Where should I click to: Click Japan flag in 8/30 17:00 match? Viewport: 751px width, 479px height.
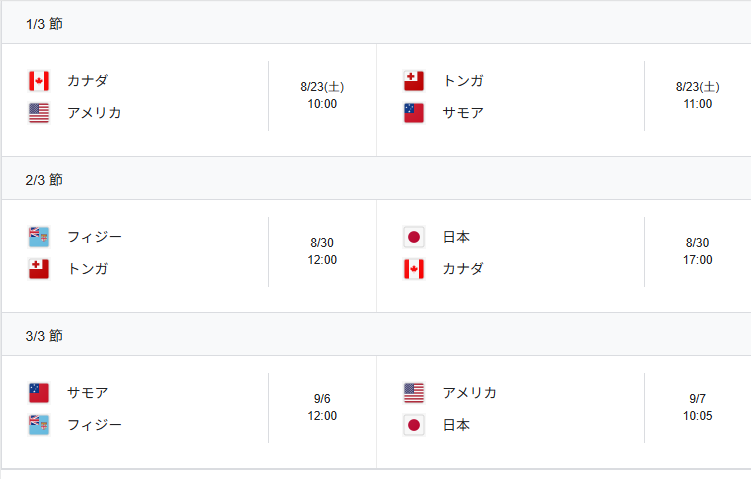(414, 237)
